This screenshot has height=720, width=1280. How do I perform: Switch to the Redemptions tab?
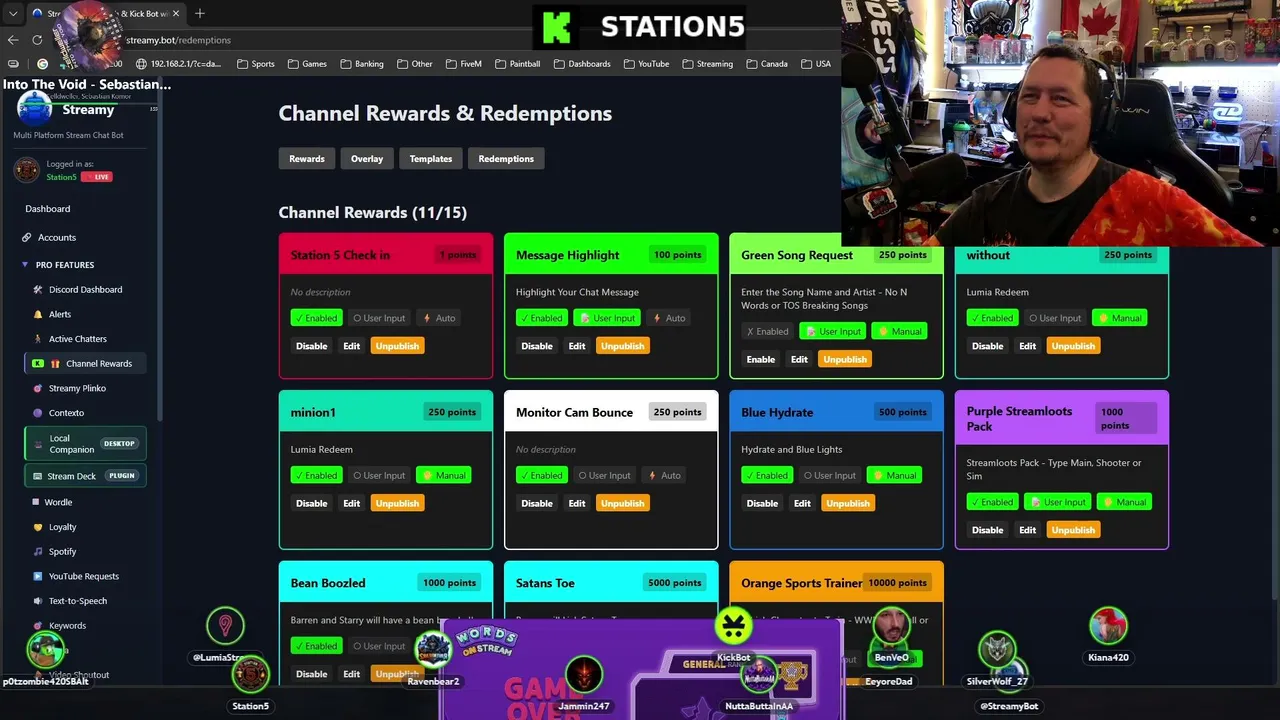(x=506, y=159)
